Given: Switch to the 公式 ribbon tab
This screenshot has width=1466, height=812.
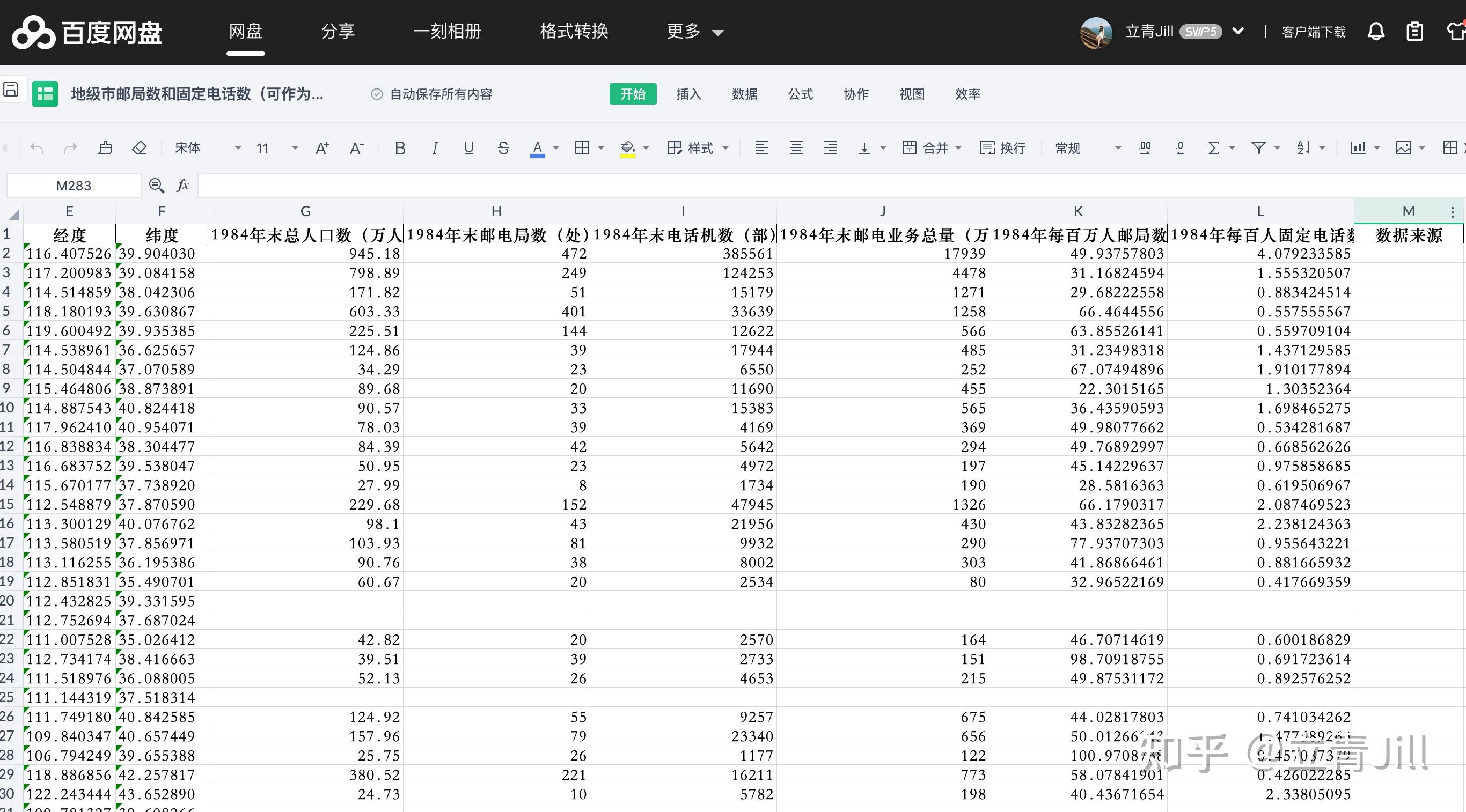Looking at the screenshot, I should [x=800, y=94].
